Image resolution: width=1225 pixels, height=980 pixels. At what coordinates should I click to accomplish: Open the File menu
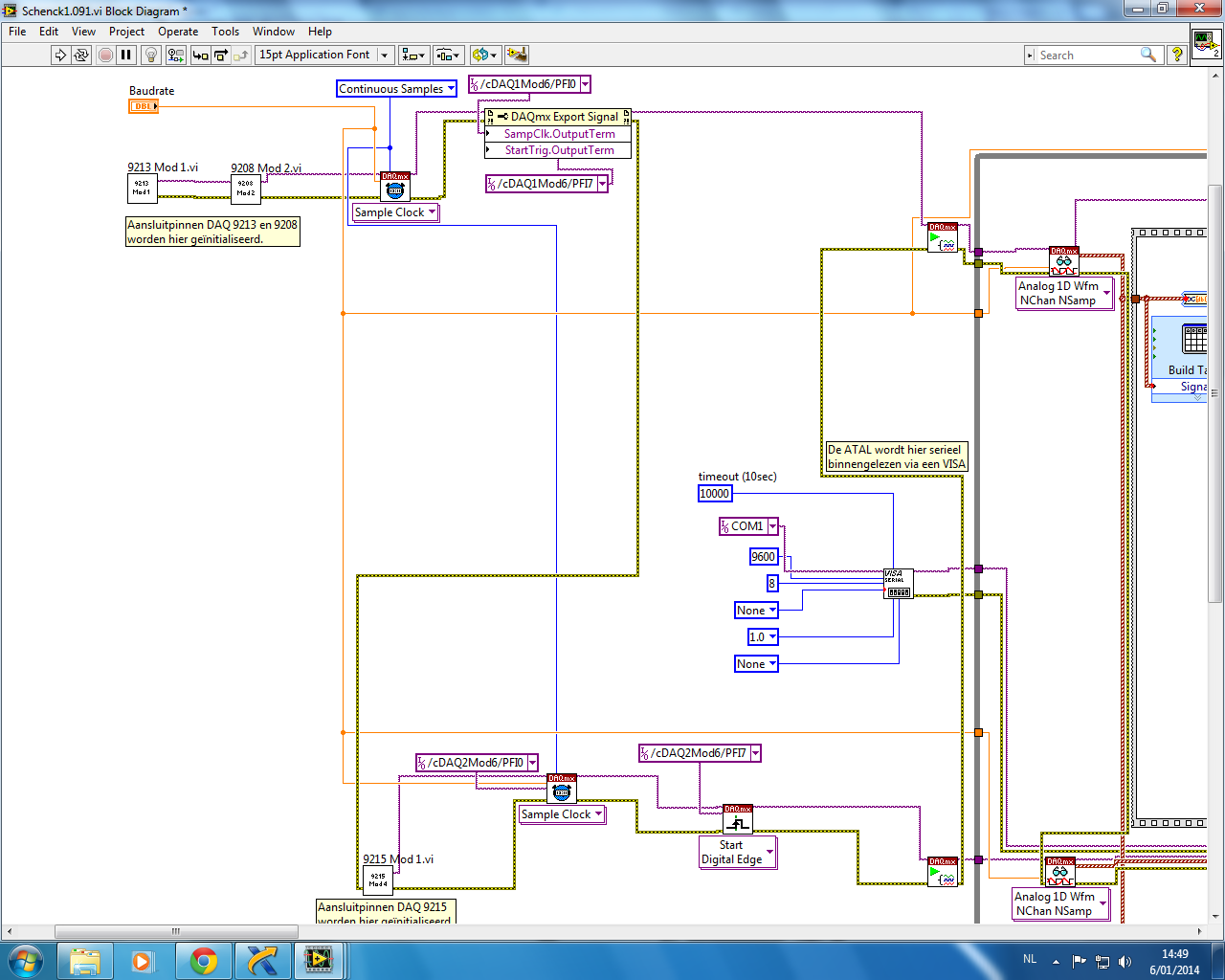click(x=17, y=32)
